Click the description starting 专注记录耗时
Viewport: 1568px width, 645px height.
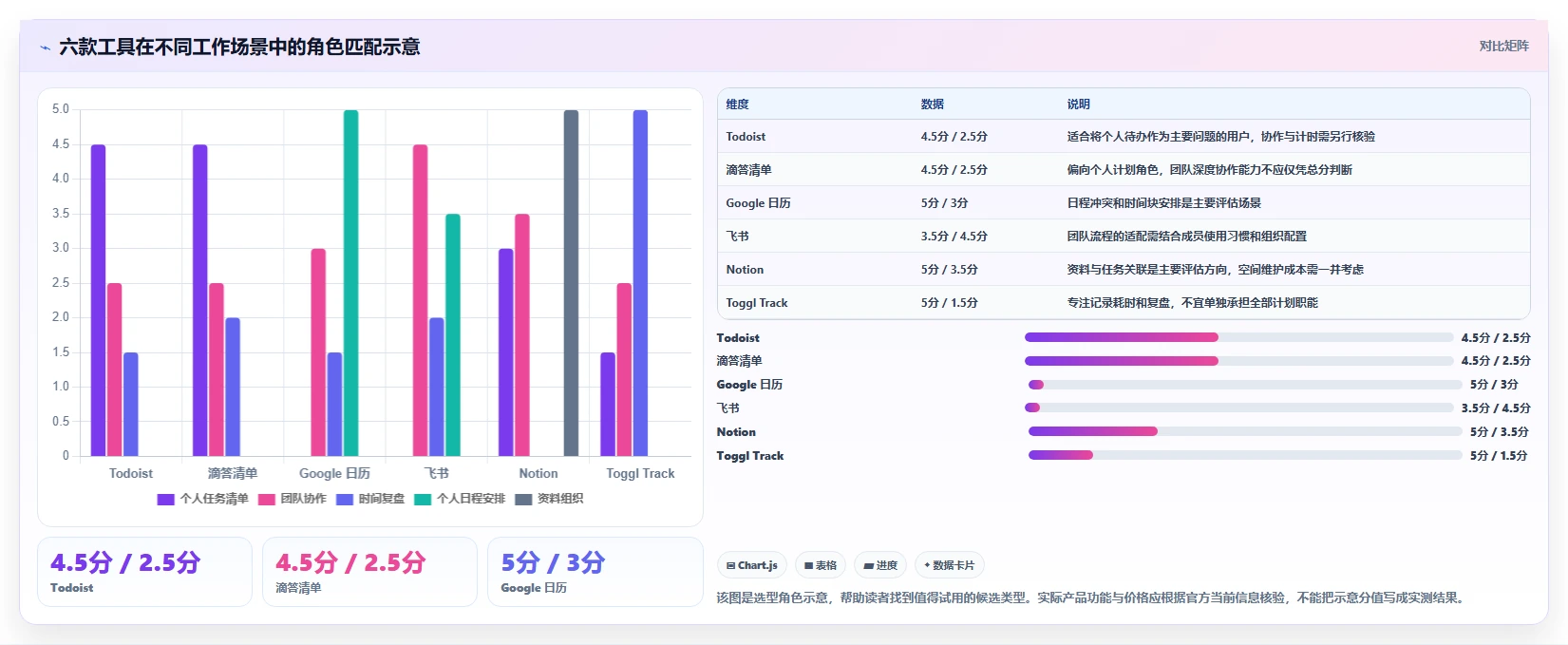(x=1192, y=303)
